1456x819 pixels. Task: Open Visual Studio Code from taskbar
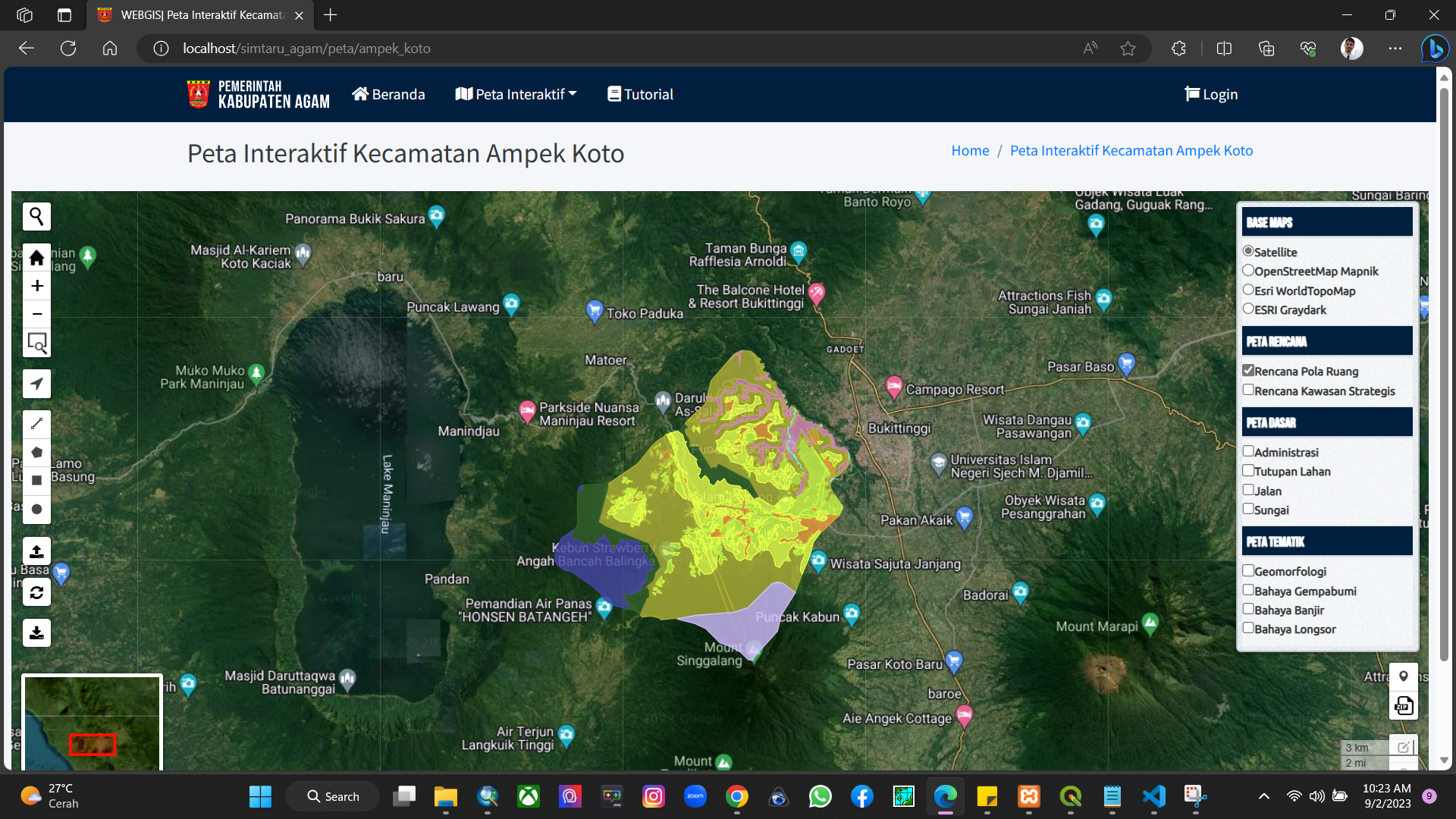pos(1153,796)
